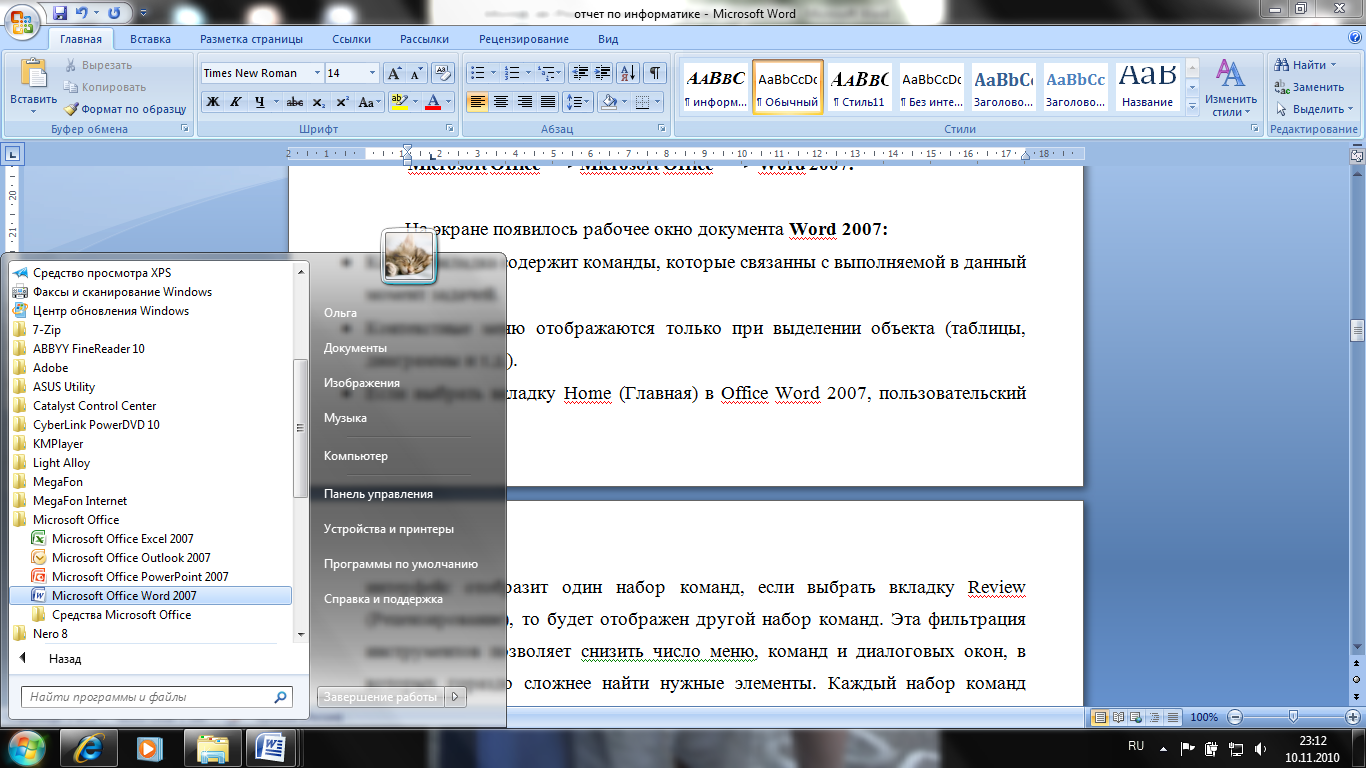Switch to Web Layout view

click(x=1135, y=717)
